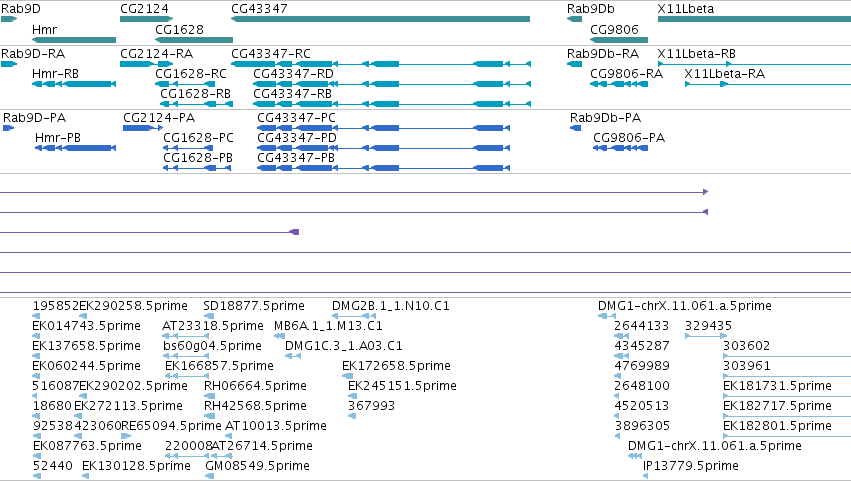
Task: Click the 2644133 feature label
Action: click(642, 326)
